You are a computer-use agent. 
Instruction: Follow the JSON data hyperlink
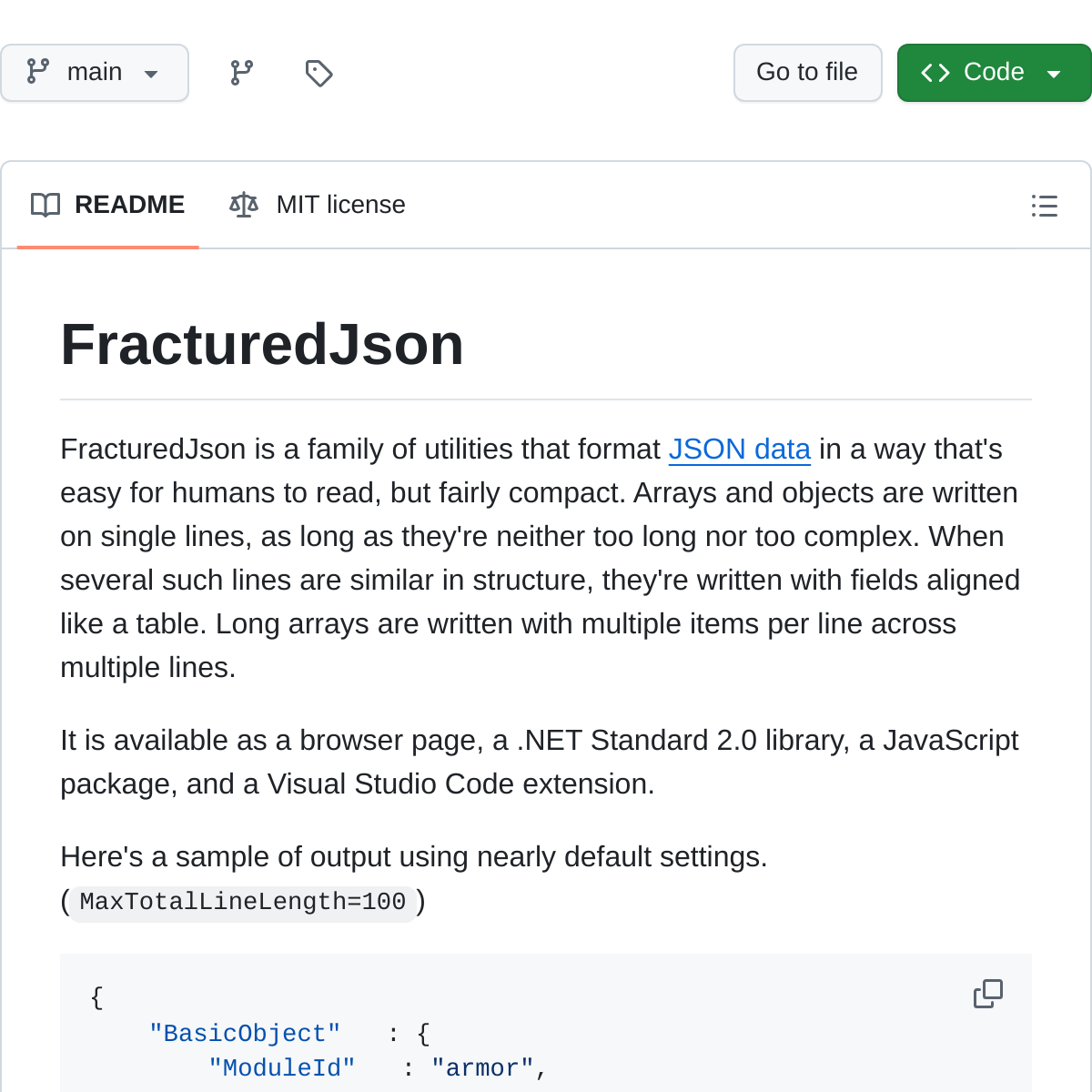point(739,449)
